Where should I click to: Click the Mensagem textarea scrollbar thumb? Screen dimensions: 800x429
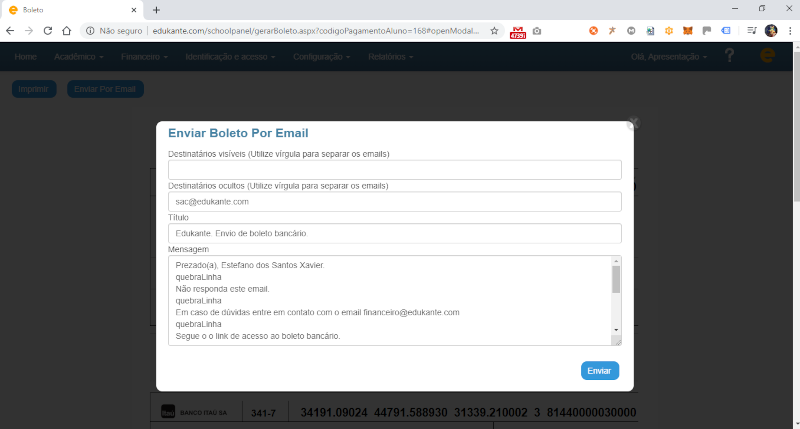coord(616,280)
